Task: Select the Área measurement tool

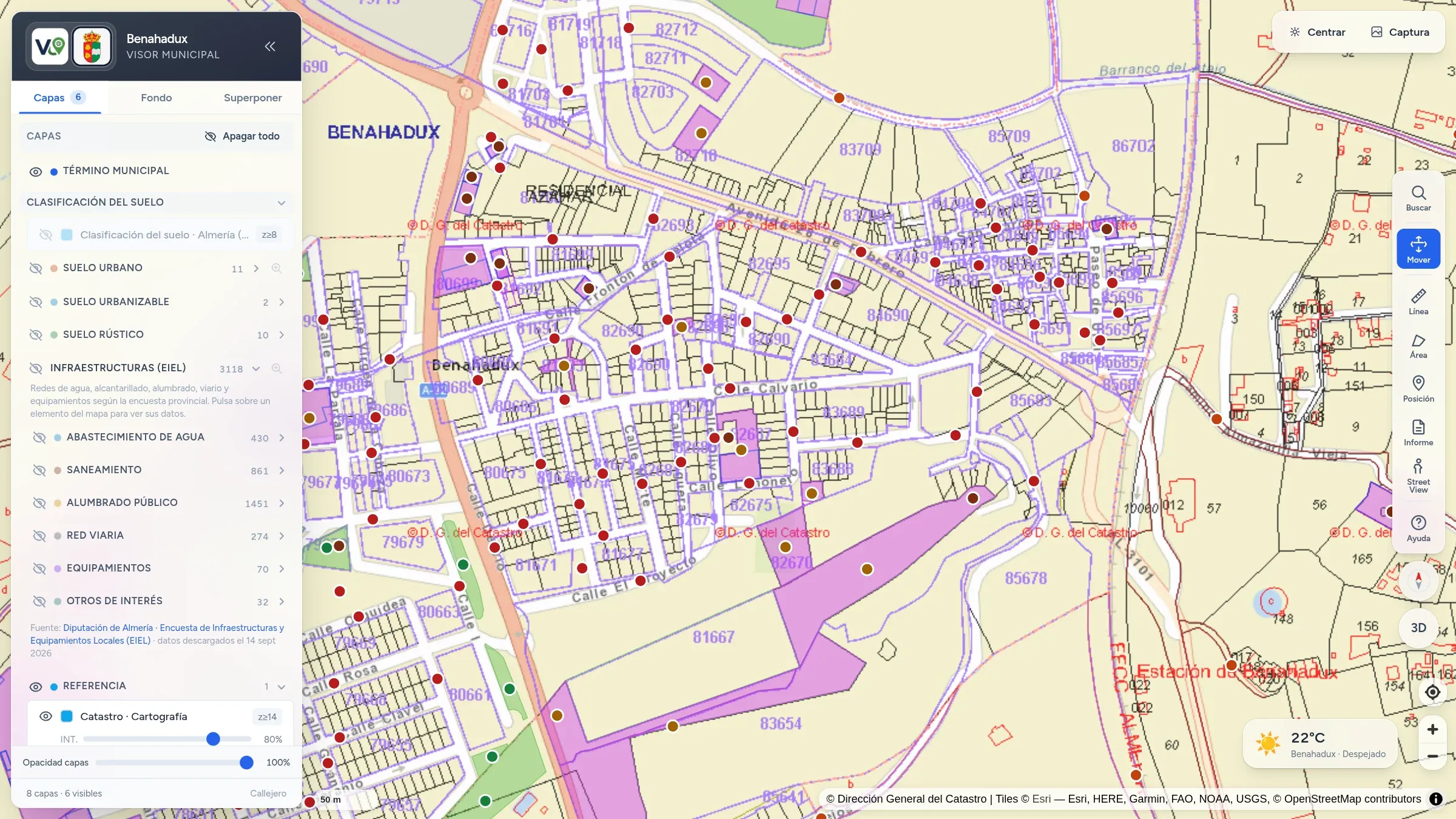Action: tap(1418, 346)
